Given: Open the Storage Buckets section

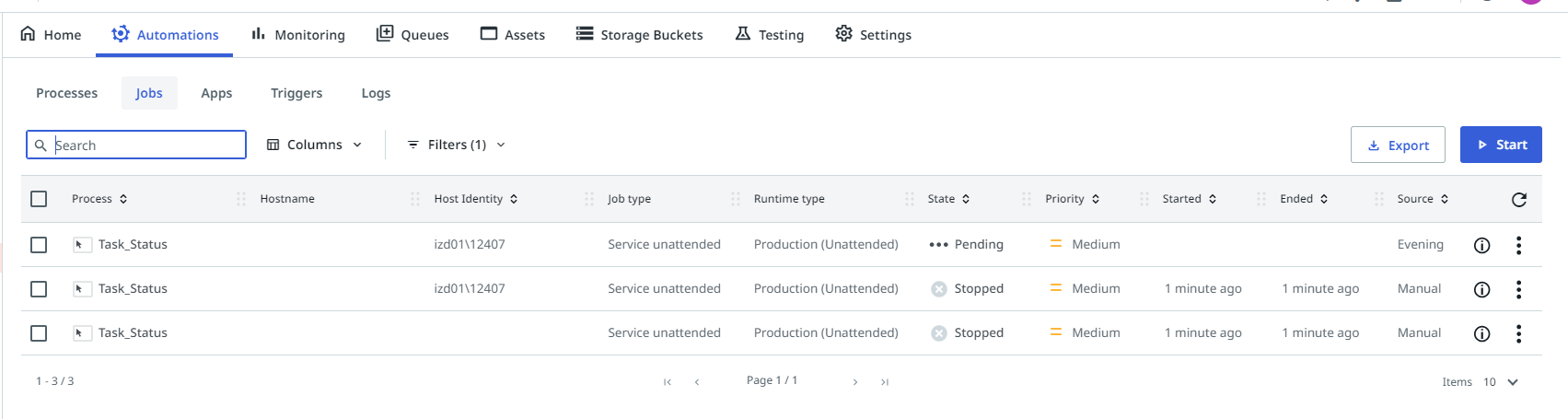Looking at the screenshot, I should 640,35.
